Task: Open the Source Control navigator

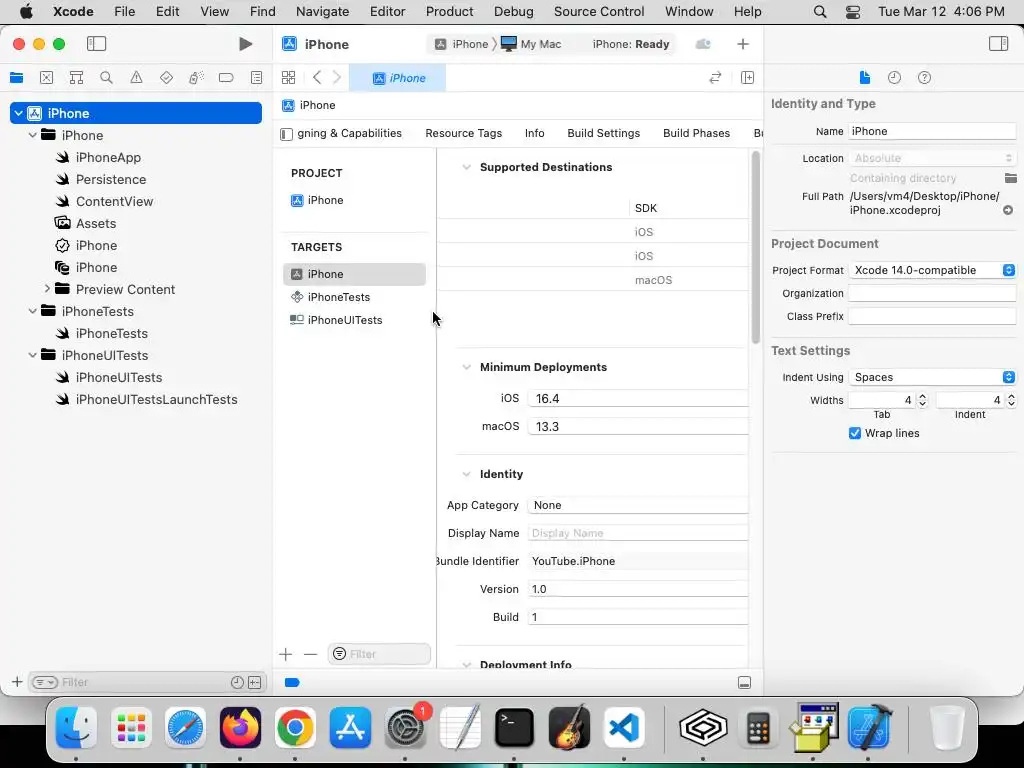Action: coord(46,78)
